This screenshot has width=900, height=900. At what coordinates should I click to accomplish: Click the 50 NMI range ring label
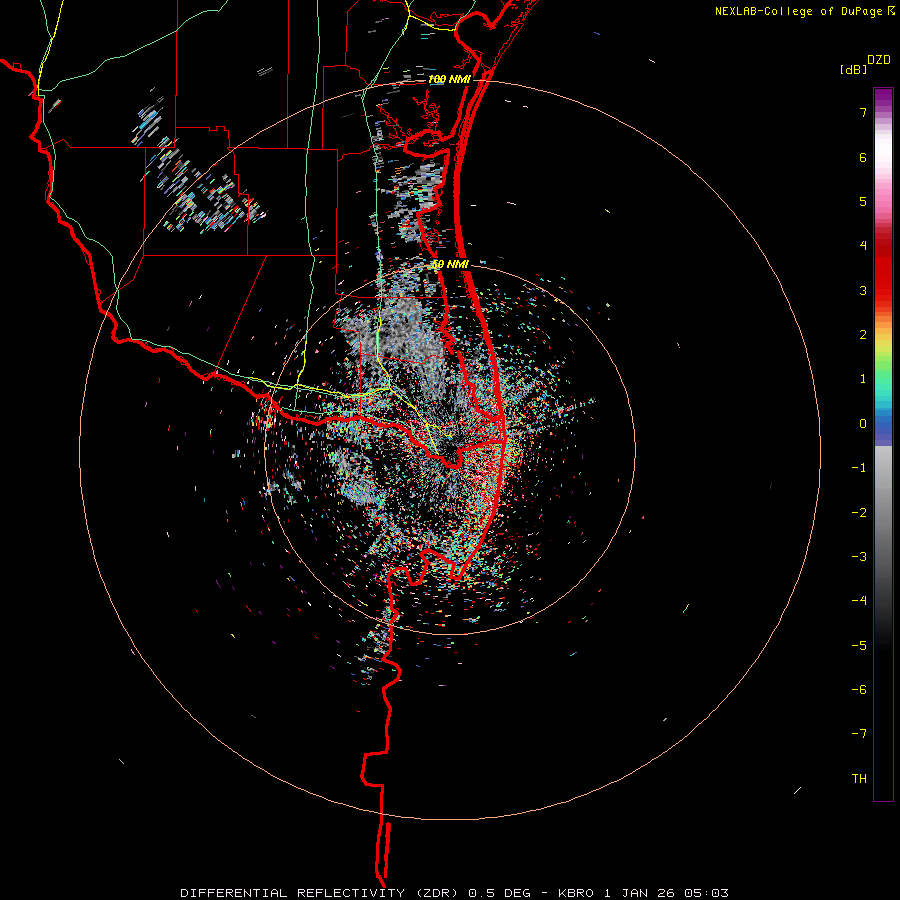point(451,264)
